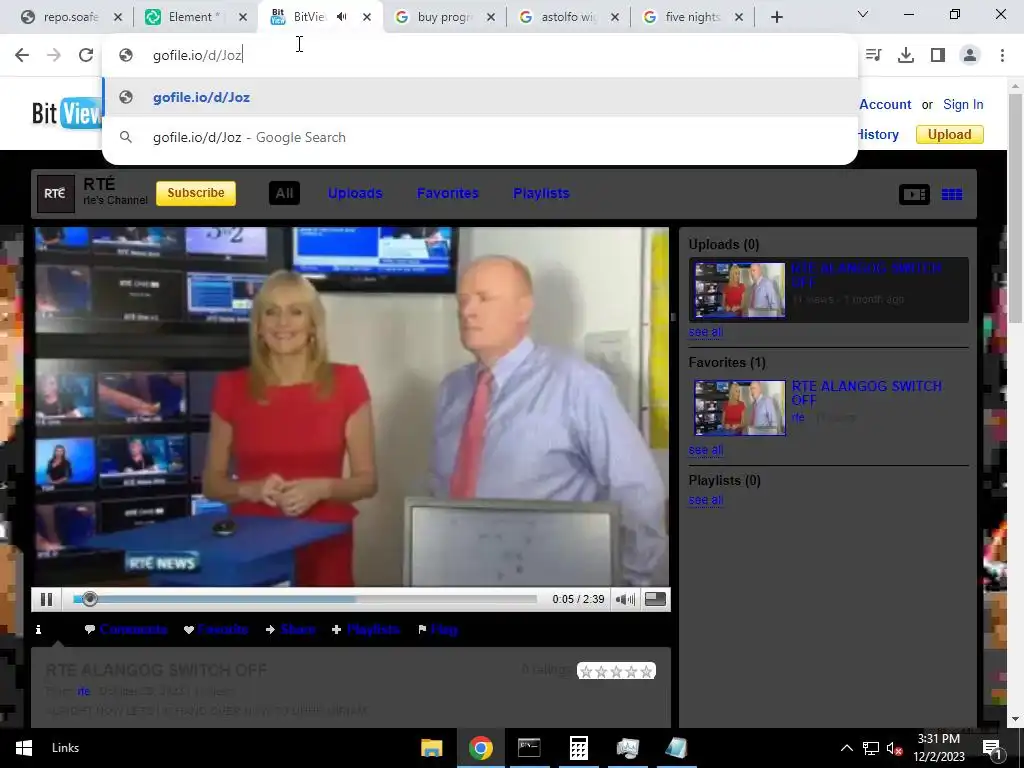The width and height of the screenshot is (1024, 768).
Task: See all under Favorites section
Action: (x=706, y=450)
